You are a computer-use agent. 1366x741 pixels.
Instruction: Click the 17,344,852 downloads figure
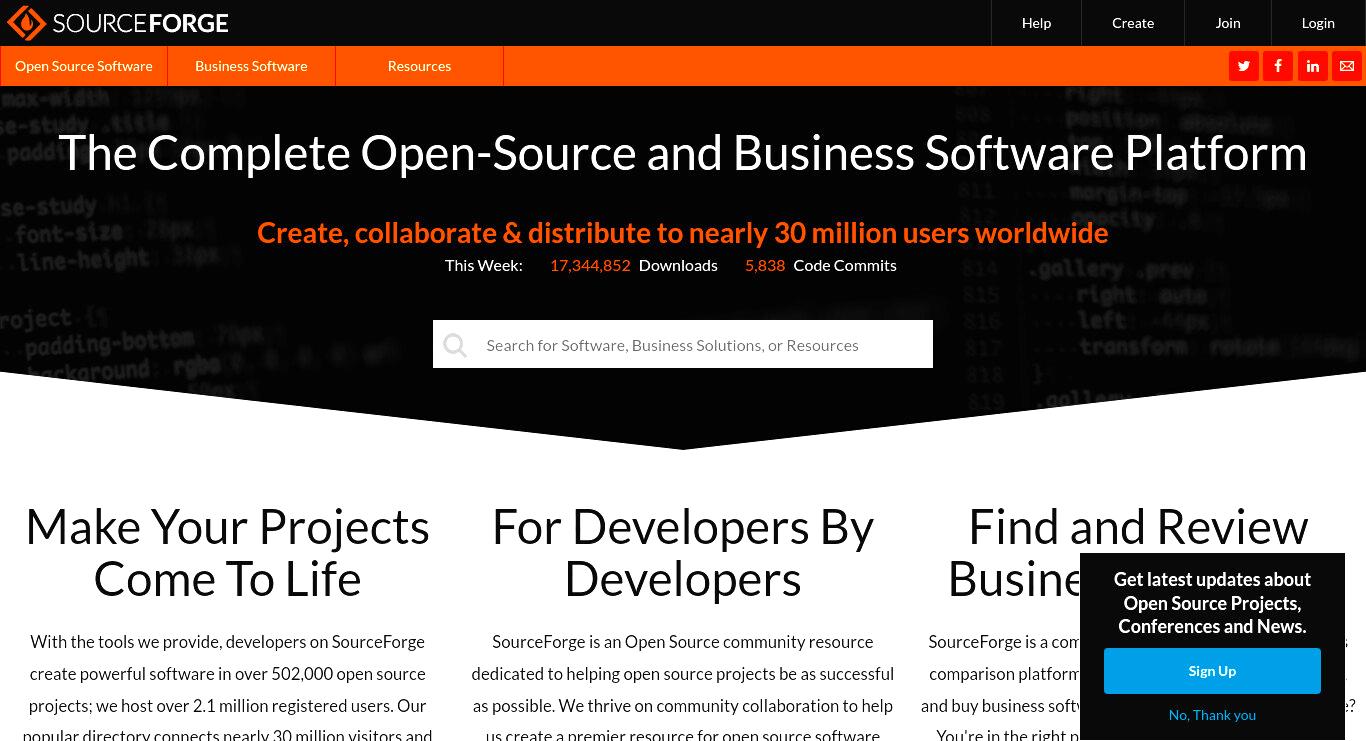coord(590,265)
